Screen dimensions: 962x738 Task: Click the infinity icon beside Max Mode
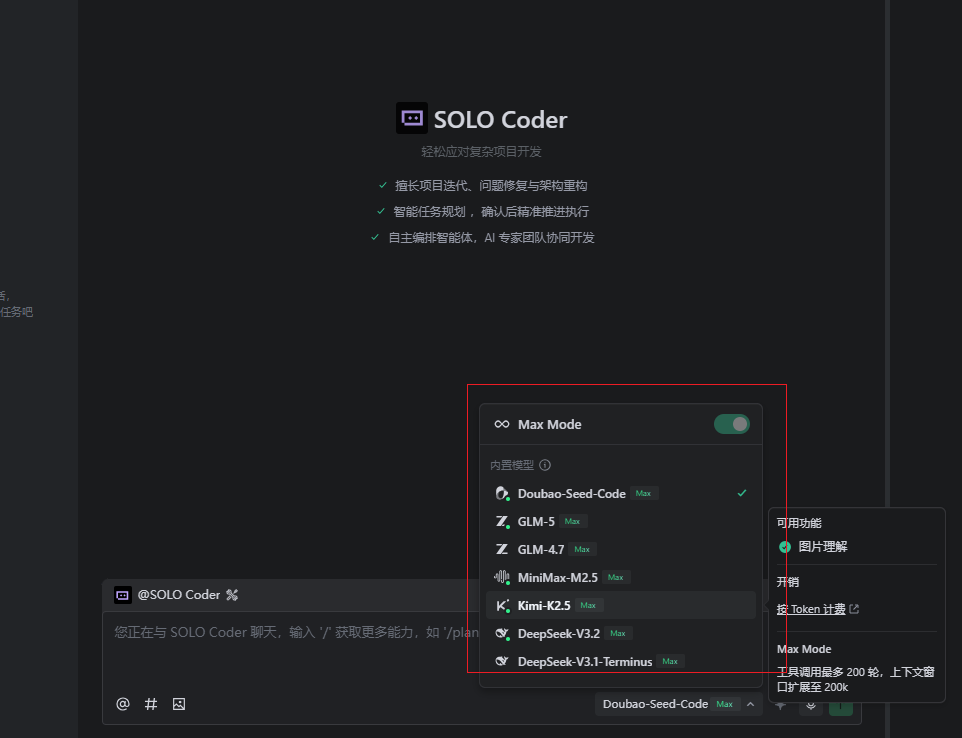(x=502, y=424)
